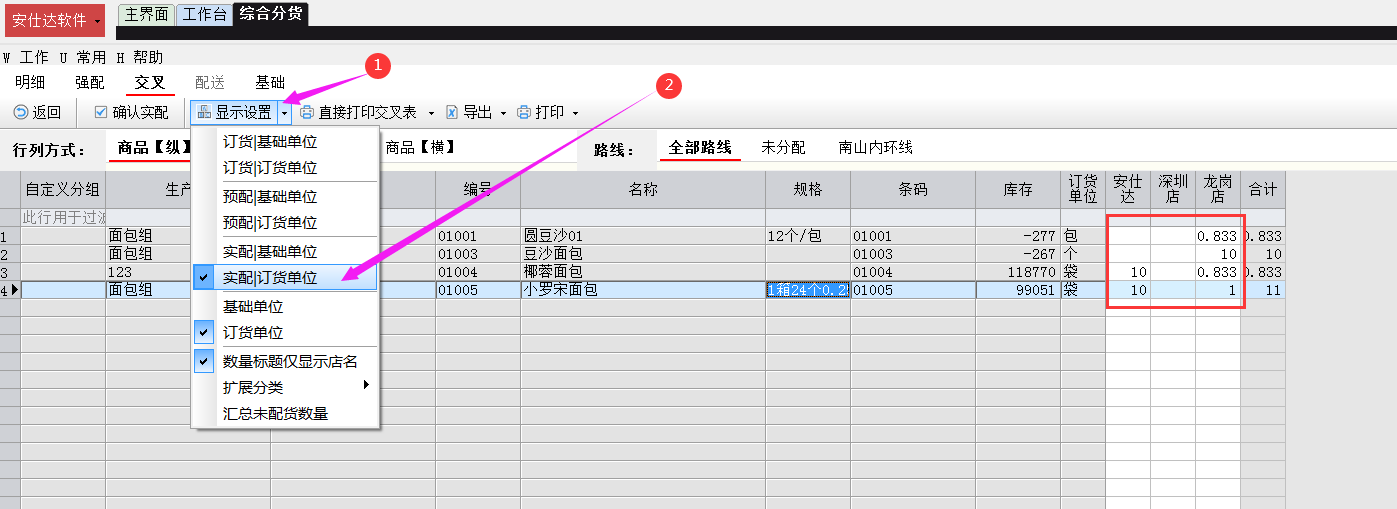1397x509 pixels.
Task: Select the 综合分货 tab
Action: (x=270, y=14)
